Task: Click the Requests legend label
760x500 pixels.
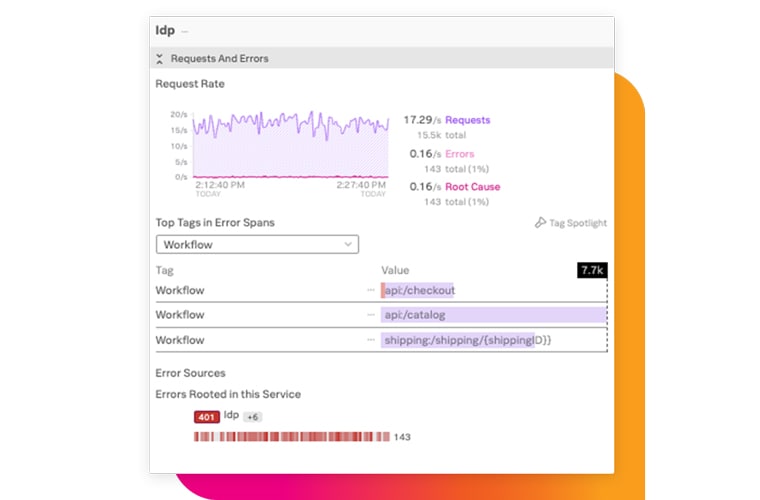Action: (x=468, y=120)
